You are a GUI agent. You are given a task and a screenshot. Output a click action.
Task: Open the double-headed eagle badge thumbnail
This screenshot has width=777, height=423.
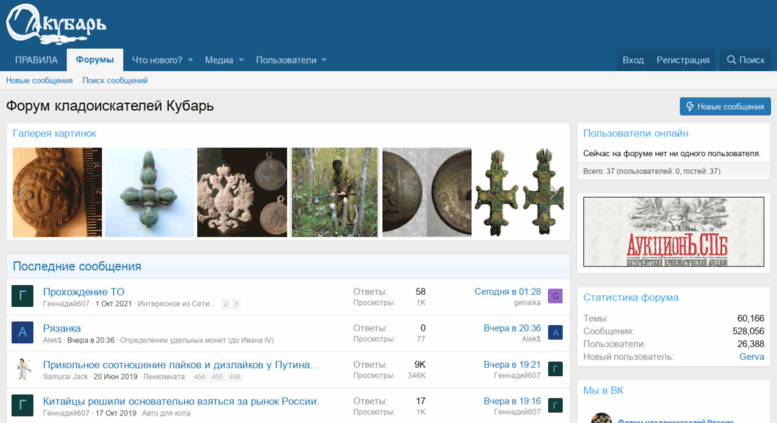(242, 192)
